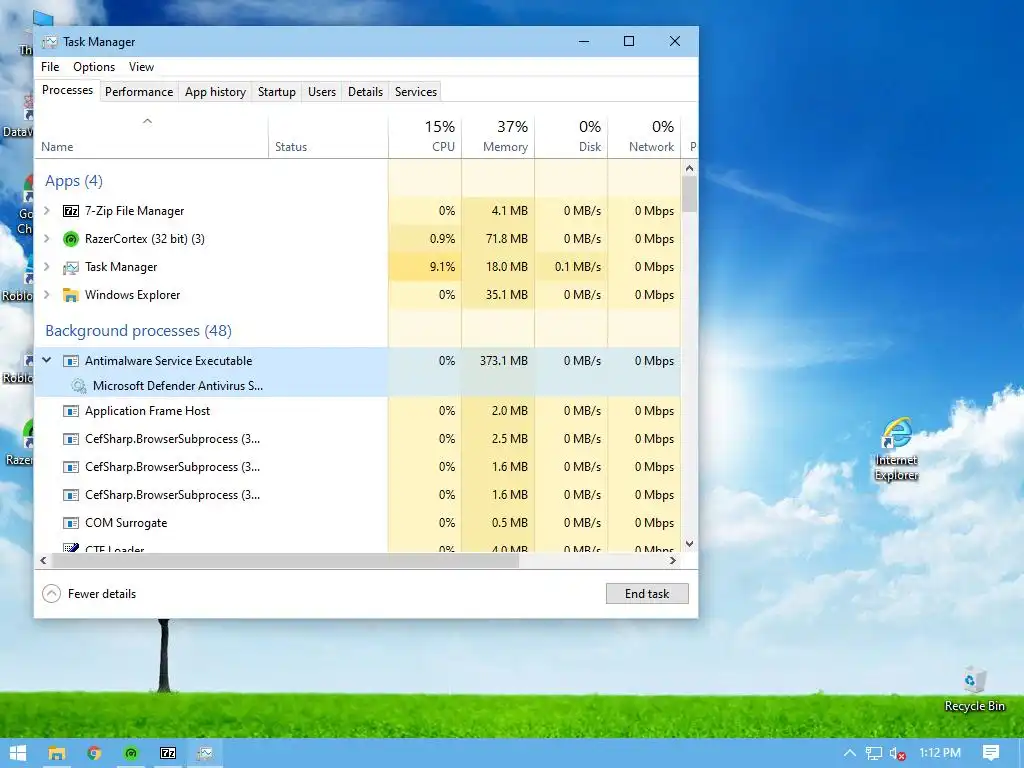Click the Task Manager process row icon
Viewport: 1024px width, 768px height.
click(x=71, y=267)
